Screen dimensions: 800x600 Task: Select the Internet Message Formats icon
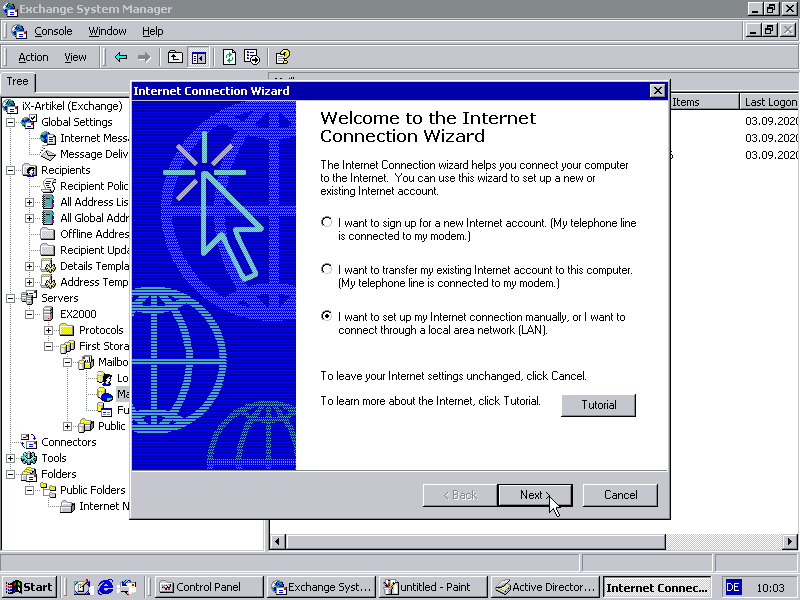(48, 138)
